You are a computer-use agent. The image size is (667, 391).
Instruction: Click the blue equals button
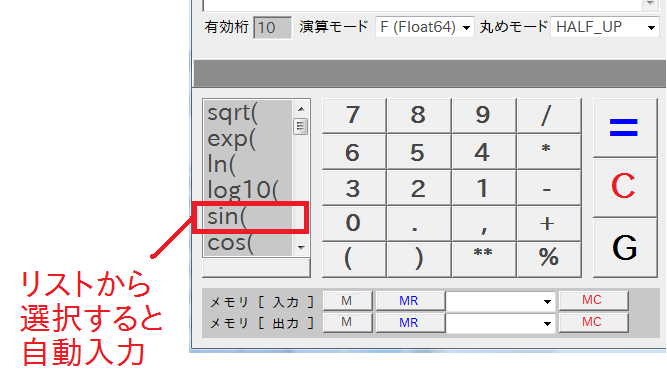click(x=625, y=128)
